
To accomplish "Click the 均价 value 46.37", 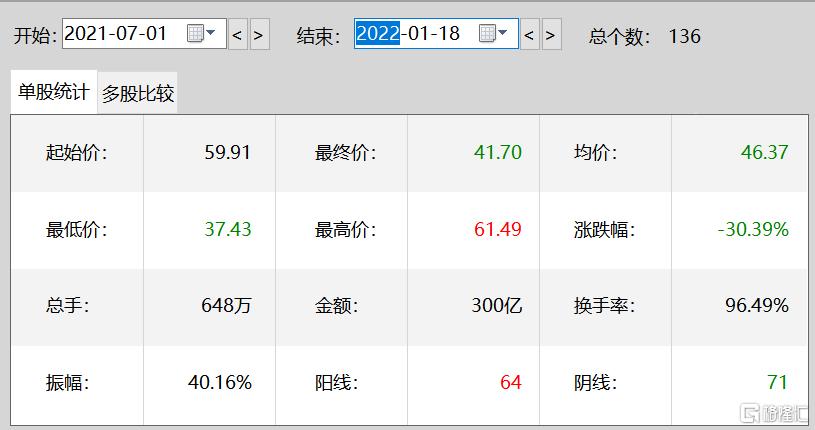I will click(x=765, y=152).
